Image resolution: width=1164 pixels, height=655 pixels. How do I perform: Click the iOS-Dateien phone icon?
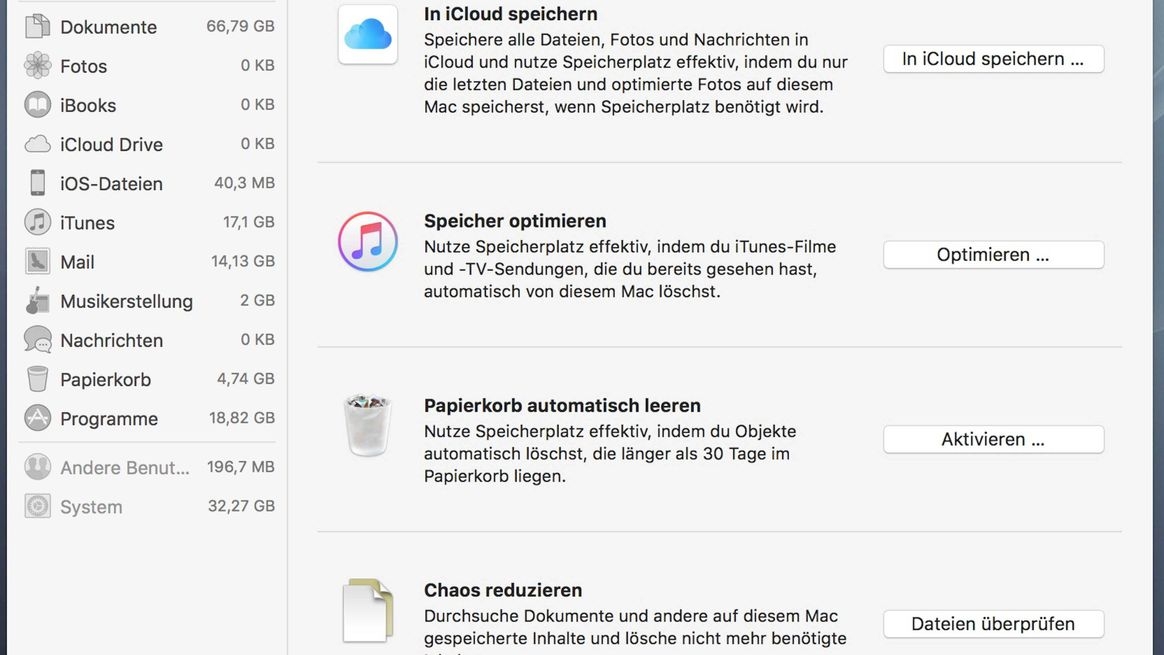click(x=37, y=183)
